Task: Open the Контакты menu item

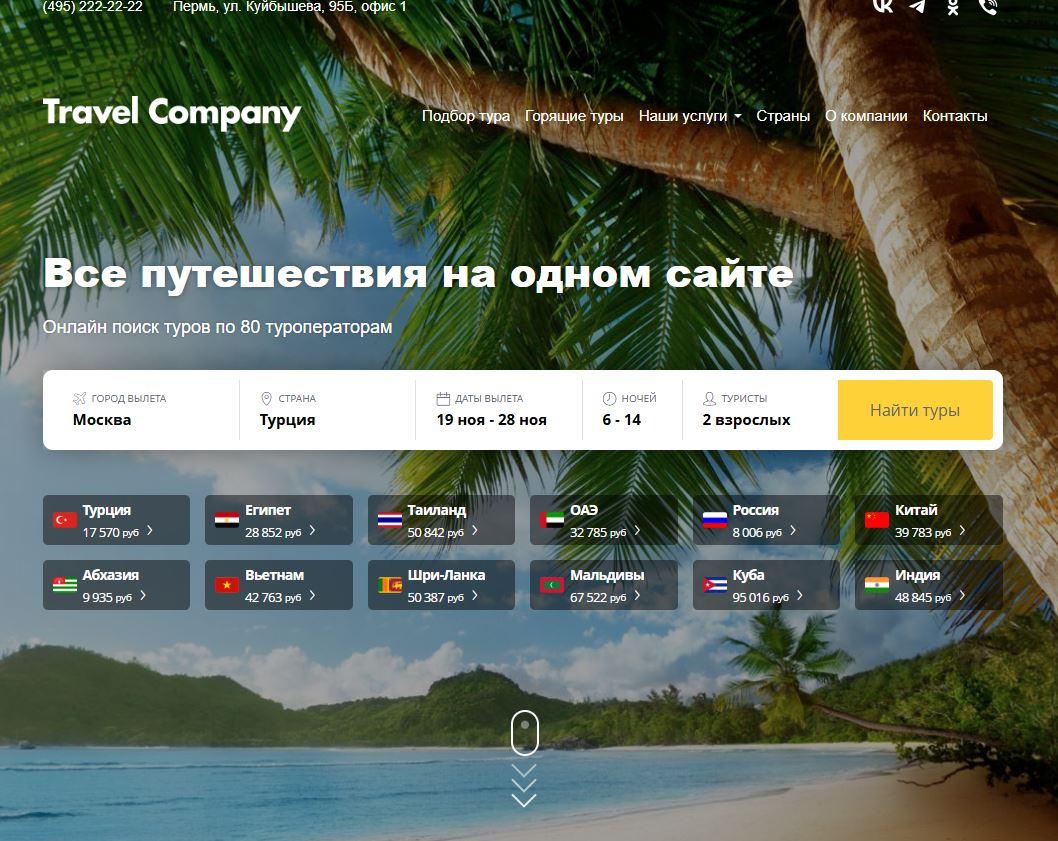Action: (x=954, y=116)
